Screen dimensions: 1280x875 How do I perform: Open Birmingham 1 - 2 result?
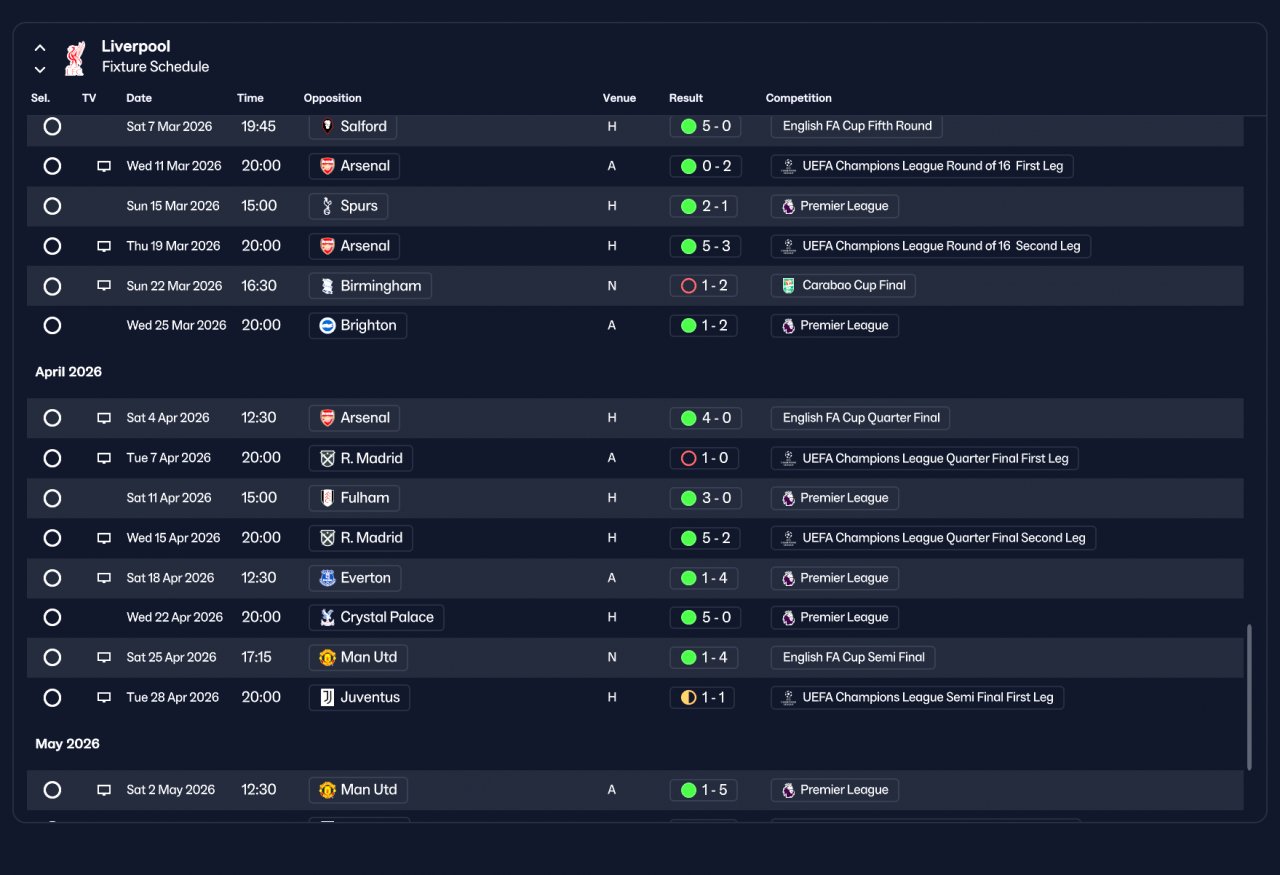704,286
